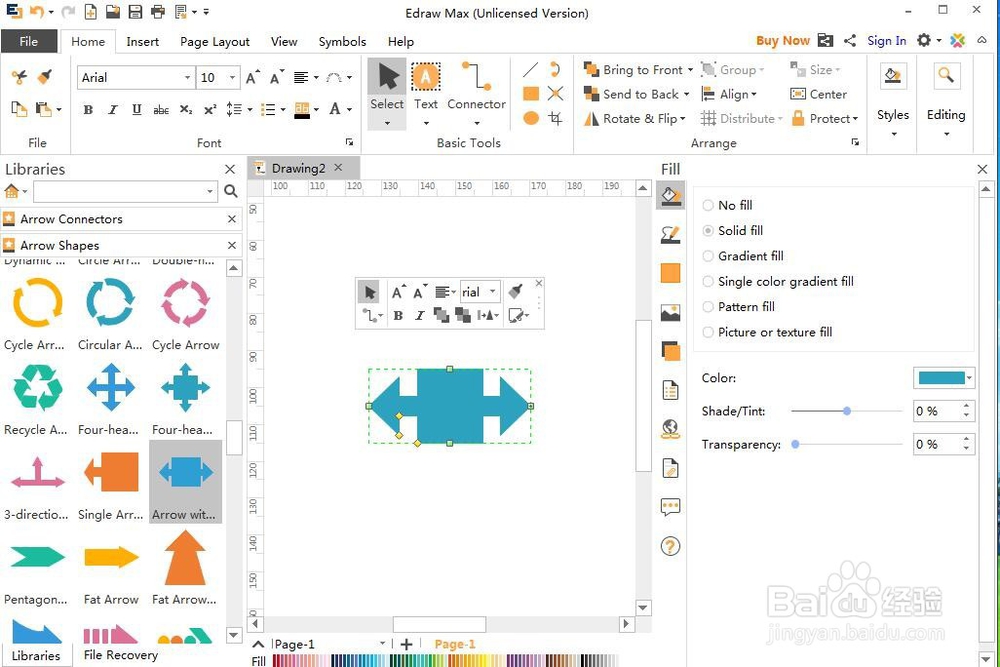This screenshot has width=1000, height=667.
Task: Click the Cut scissors icon
Action: 19,77
